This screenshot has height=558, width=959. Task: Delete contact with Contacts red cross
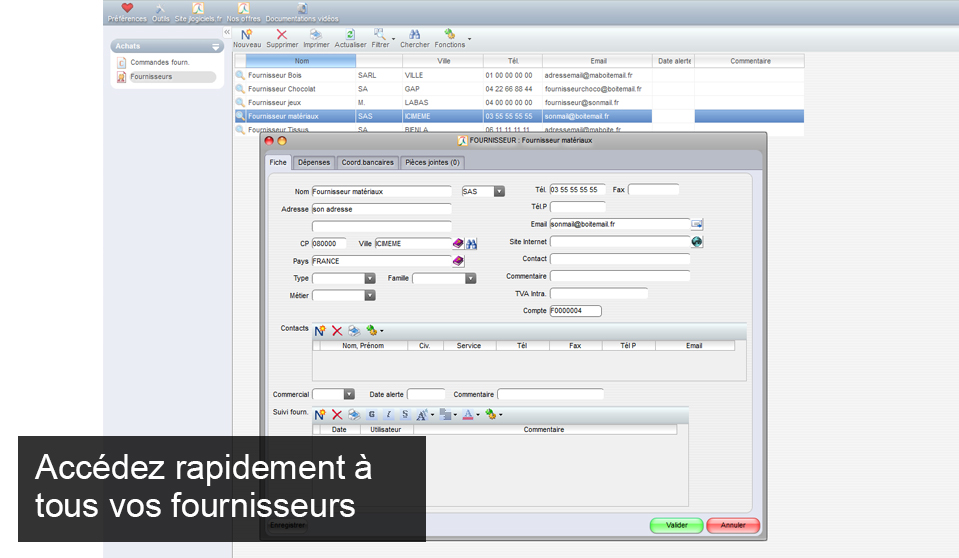(337, 331)
